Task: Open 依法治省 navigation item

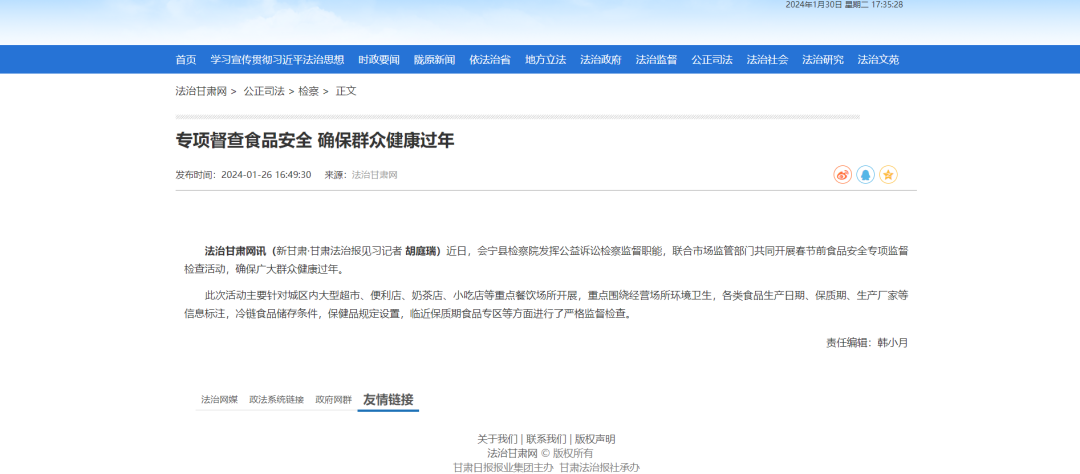Action: 490,60
